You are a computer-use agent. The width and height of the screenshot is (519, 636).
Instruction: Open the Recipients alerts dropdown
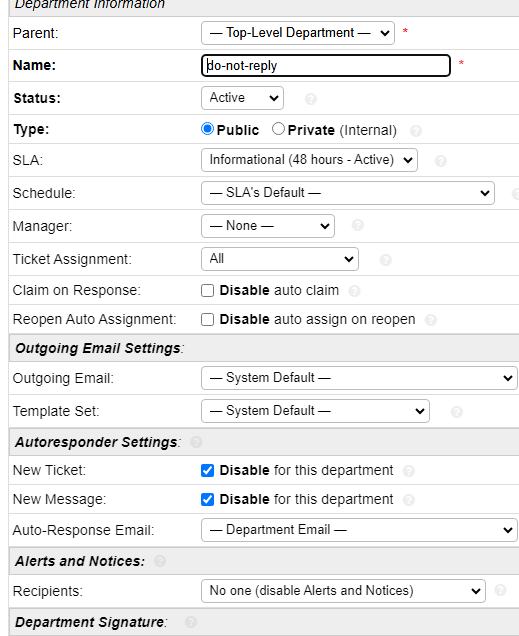click(x=343, y=591)
